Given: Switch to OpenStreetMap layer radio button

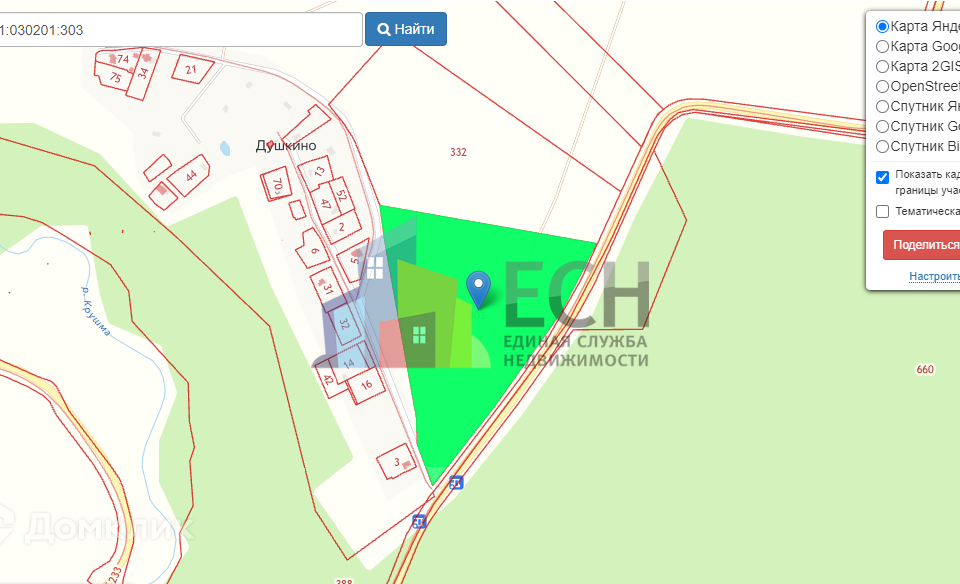Looking at the screenshot, I should 882,86.
